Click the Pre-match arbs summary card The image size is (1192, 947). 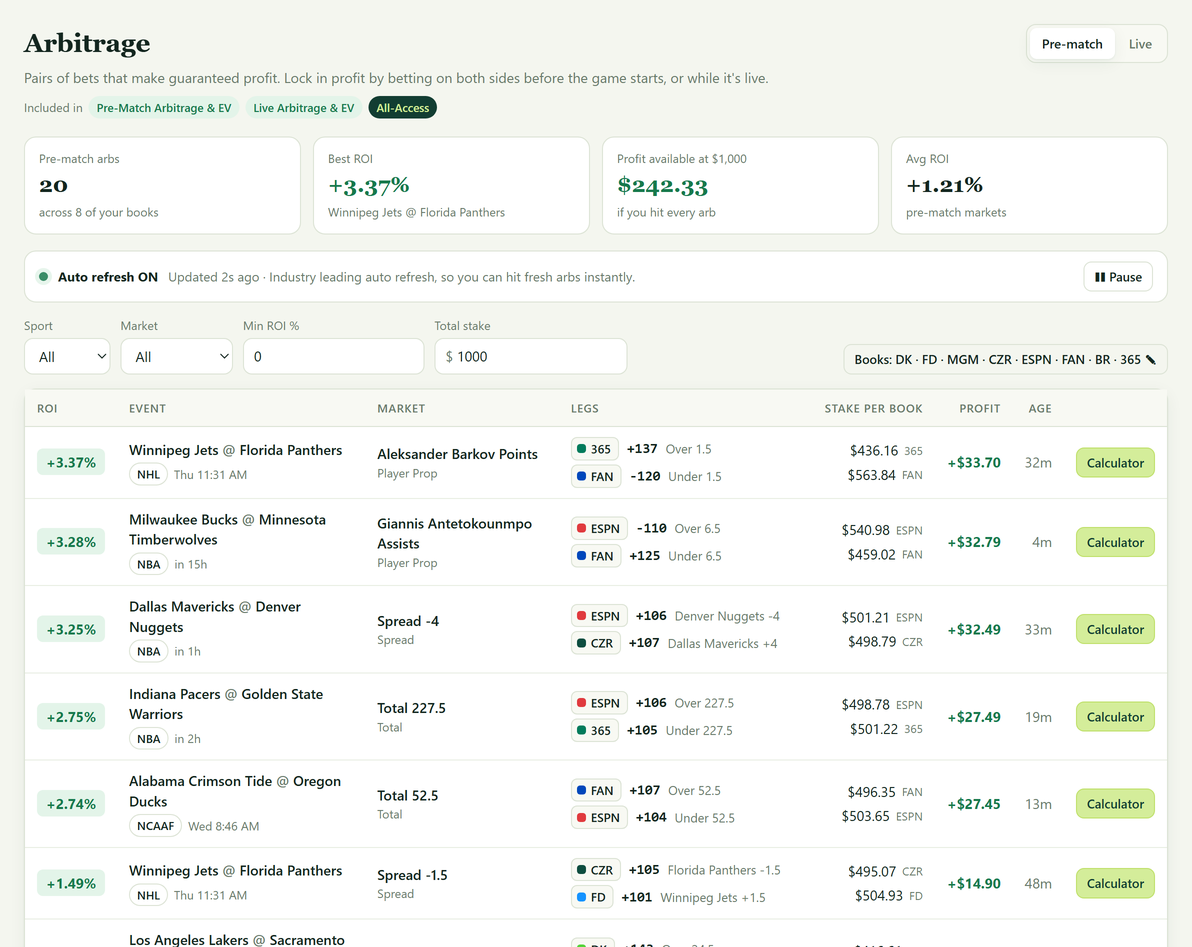[x=163, y=185]
